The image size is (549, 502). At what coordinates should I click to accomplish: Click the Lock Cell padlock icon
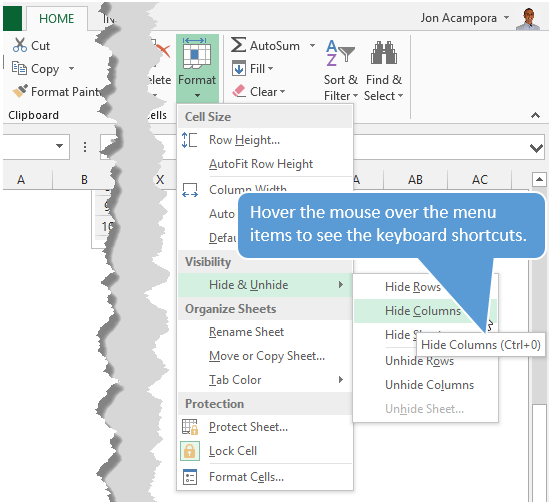point(190,451)
